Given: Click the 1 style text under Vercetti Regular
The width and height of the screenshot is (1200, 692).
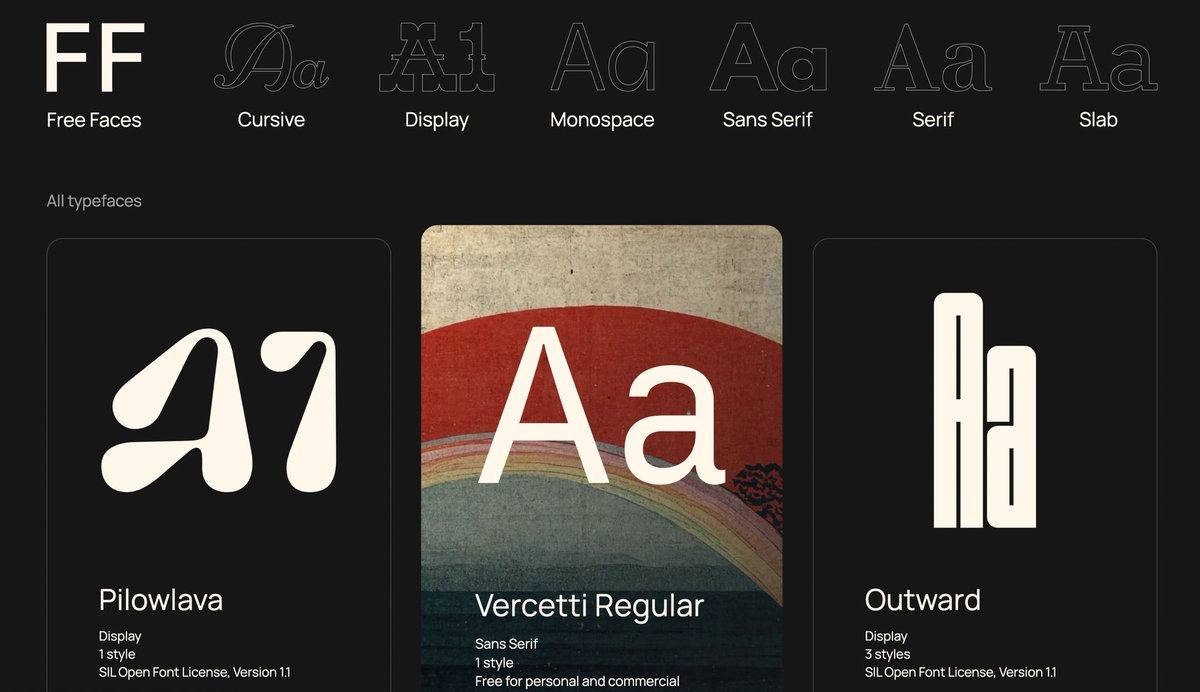Looking at the screenshot, I should [x=494, y=662].
